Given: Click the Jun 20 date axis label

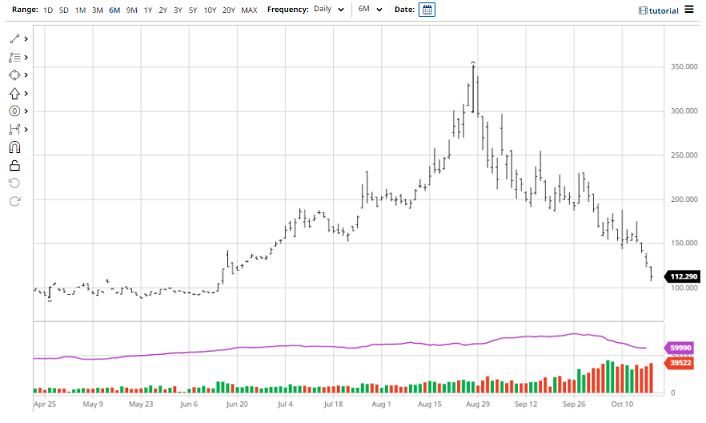Looking at the screenshot, I should tap(237, 404).
